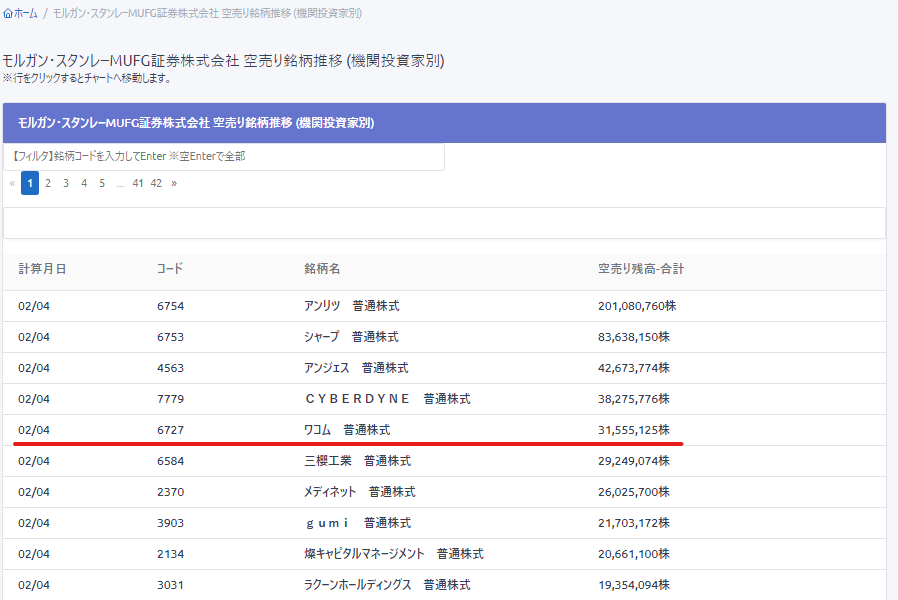Go to pagination page 2

pyautogui.click(x=47, y=183)
